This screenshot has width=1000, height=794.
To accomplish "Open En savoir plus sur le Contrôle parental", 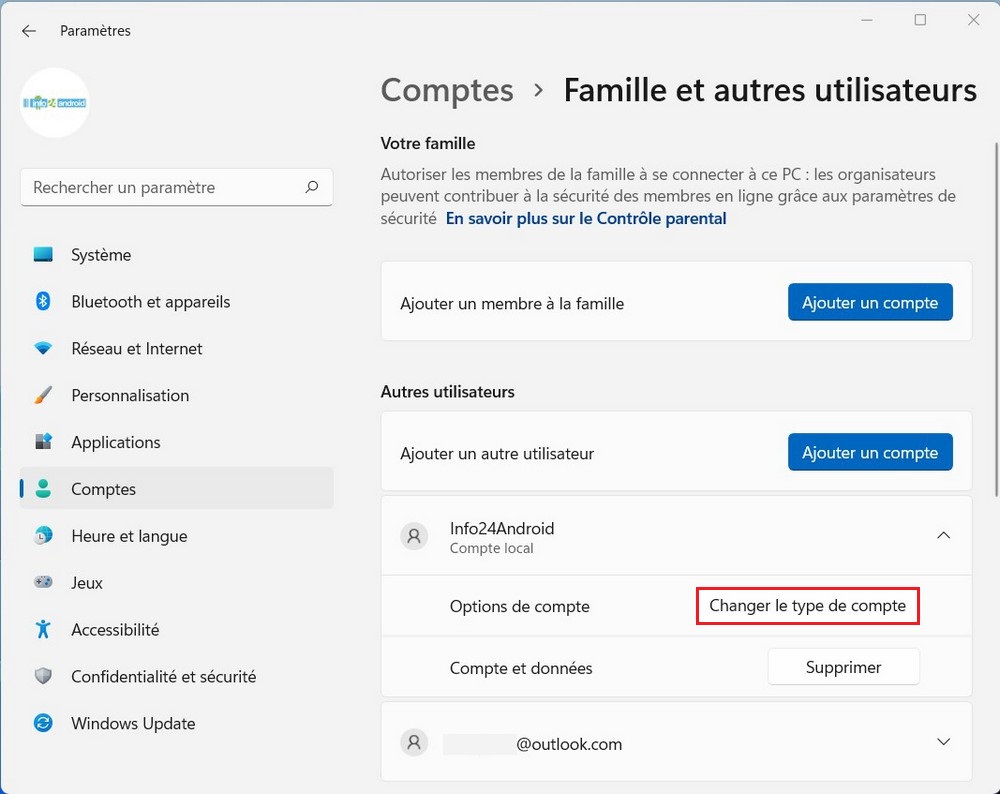I will coord(585,218).
